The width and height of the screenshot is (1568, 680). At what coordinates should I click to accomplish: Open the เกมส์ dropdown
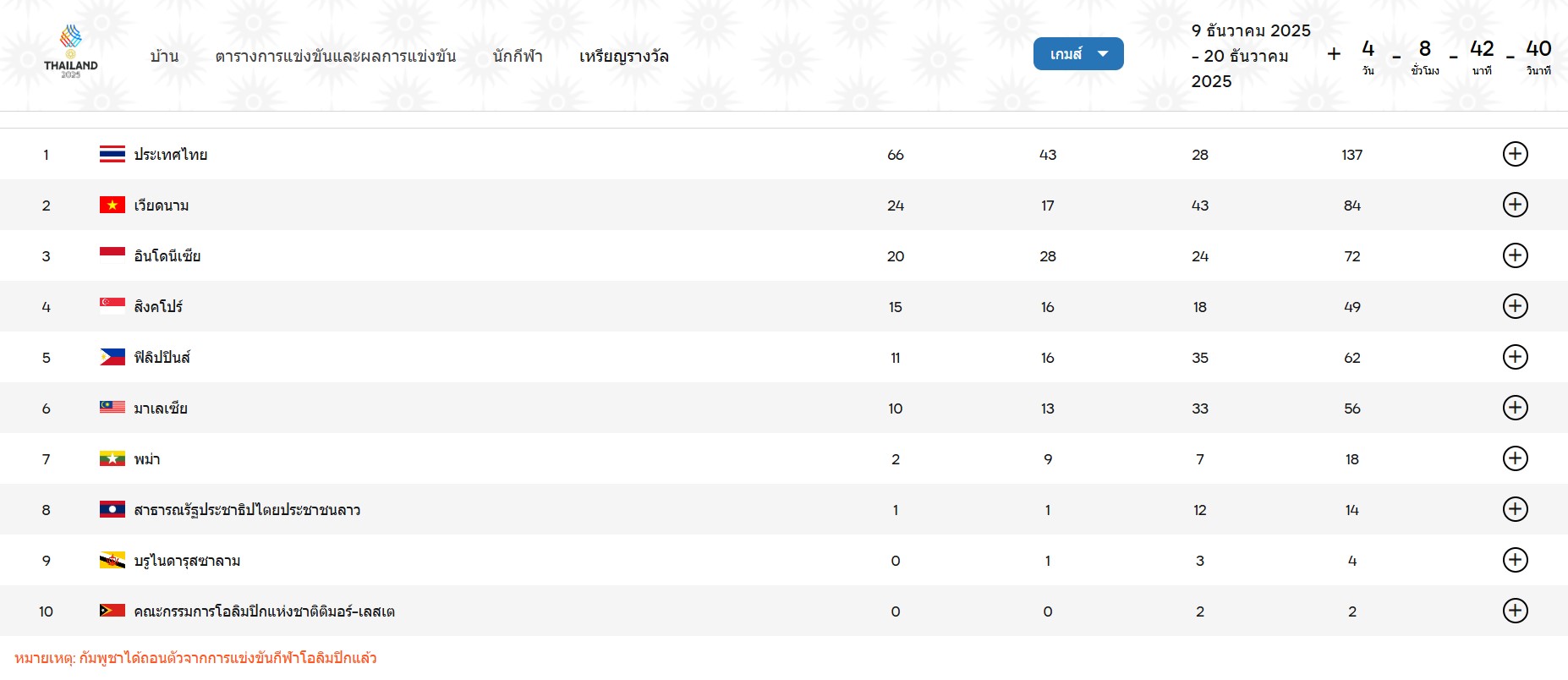(1077, 54)
